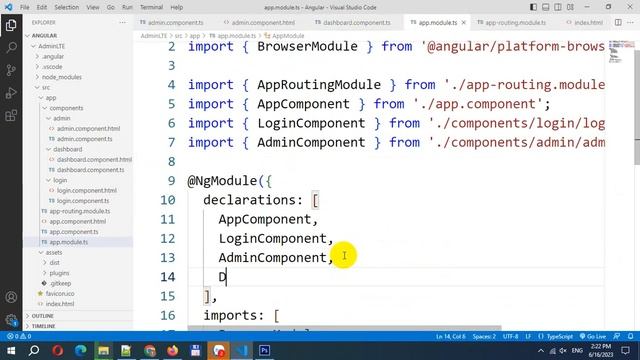This screenshot has height=360, width=640.
Task: Close the app.module.ts tab
Action: [x=464, y=22]
